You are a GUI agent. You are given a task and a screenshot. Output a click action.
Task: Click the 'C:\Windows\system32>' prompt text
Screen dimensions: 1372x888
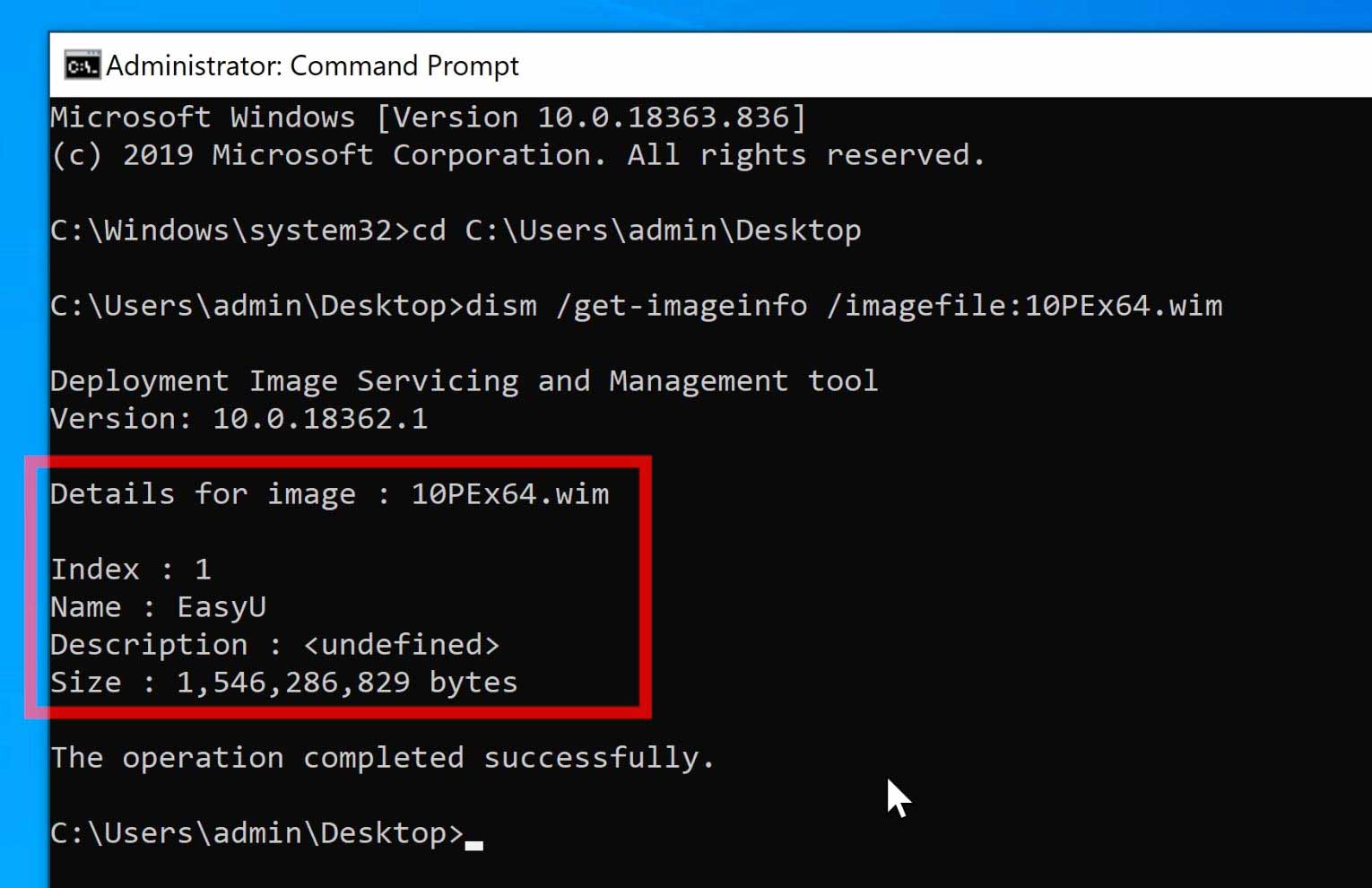point(230,231)
